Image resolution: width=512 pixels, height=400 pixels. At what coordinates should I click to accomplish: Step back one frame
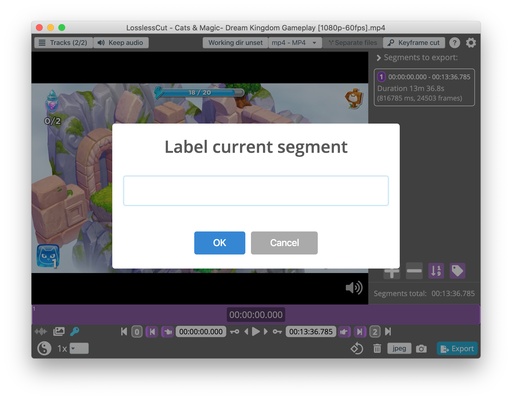[x=246, y=332]
